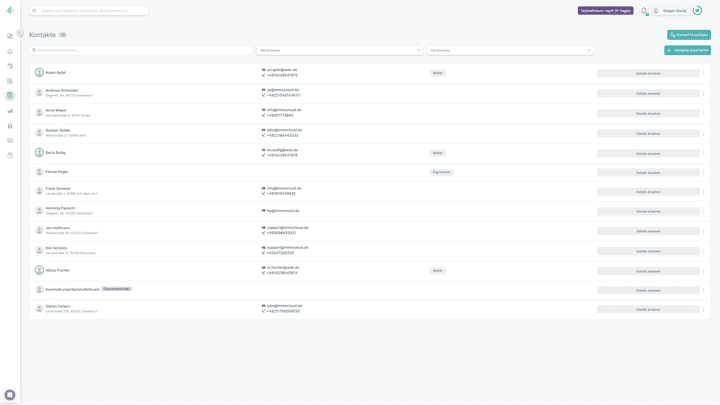Viewport: 720px width, 405px height.
Task: Click the purple trial period banner
Action: point(605,11)
